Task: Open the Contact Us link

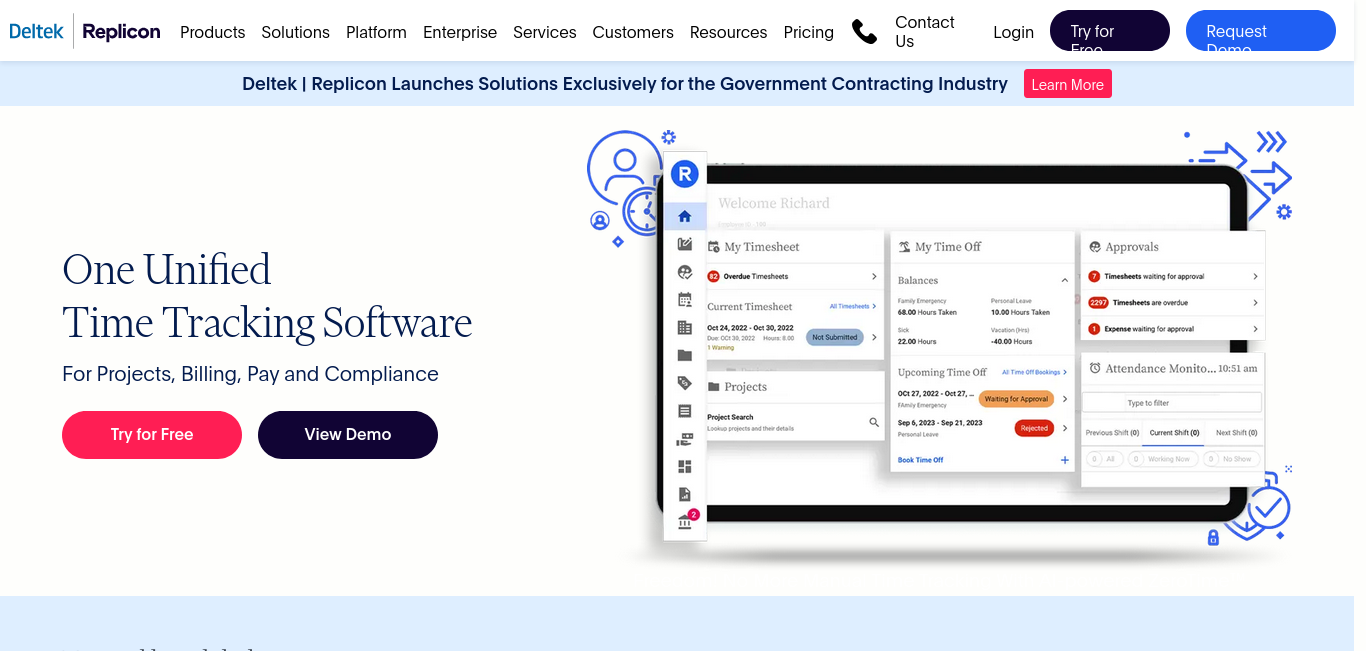Action: (x=924, y=32)
